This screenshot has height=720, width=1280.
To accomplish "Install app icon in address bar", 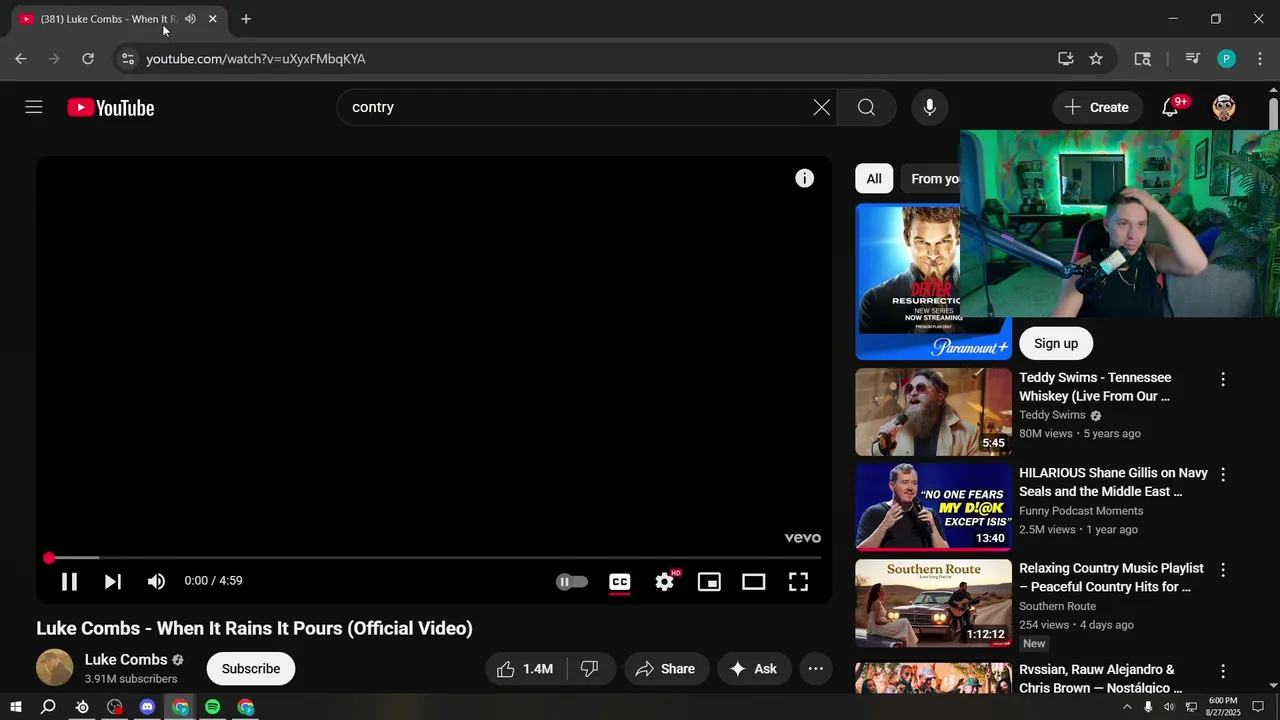I will 1066,59.
